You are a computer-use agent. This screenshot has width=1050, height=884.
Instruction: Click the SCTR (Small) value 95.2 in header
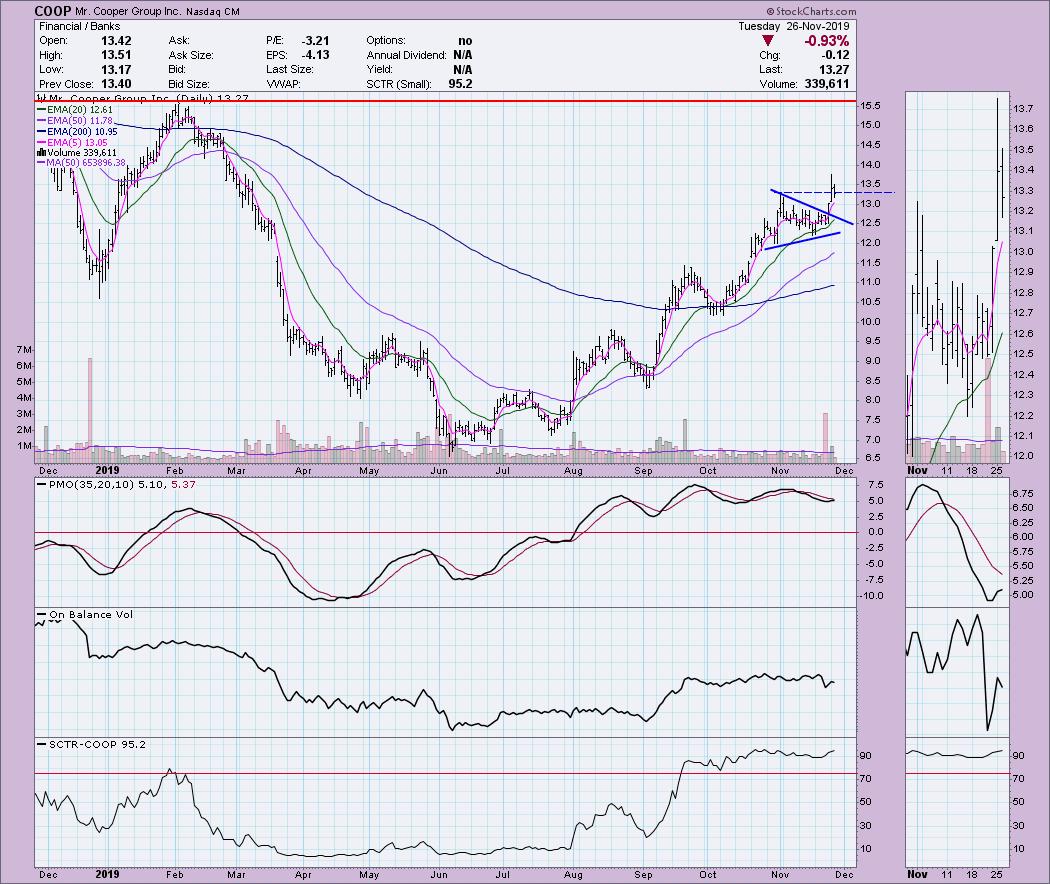(461, 84)
